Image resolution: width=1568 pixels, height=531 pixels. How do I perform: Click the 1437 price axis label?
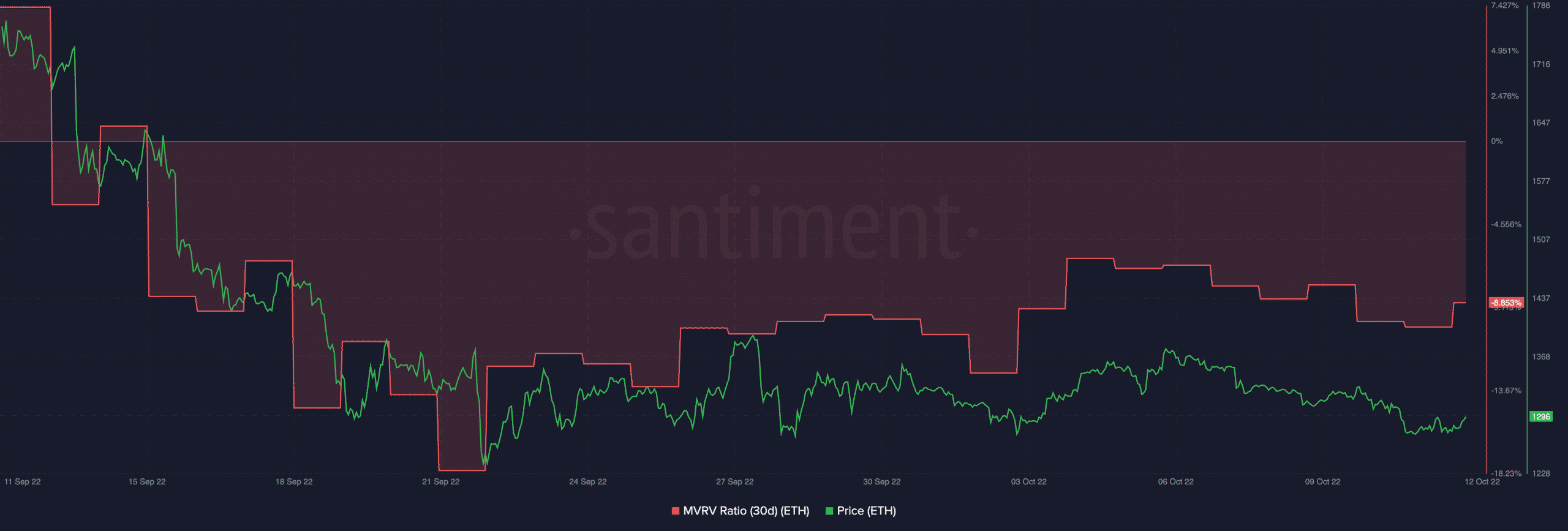pos(1541,298)
